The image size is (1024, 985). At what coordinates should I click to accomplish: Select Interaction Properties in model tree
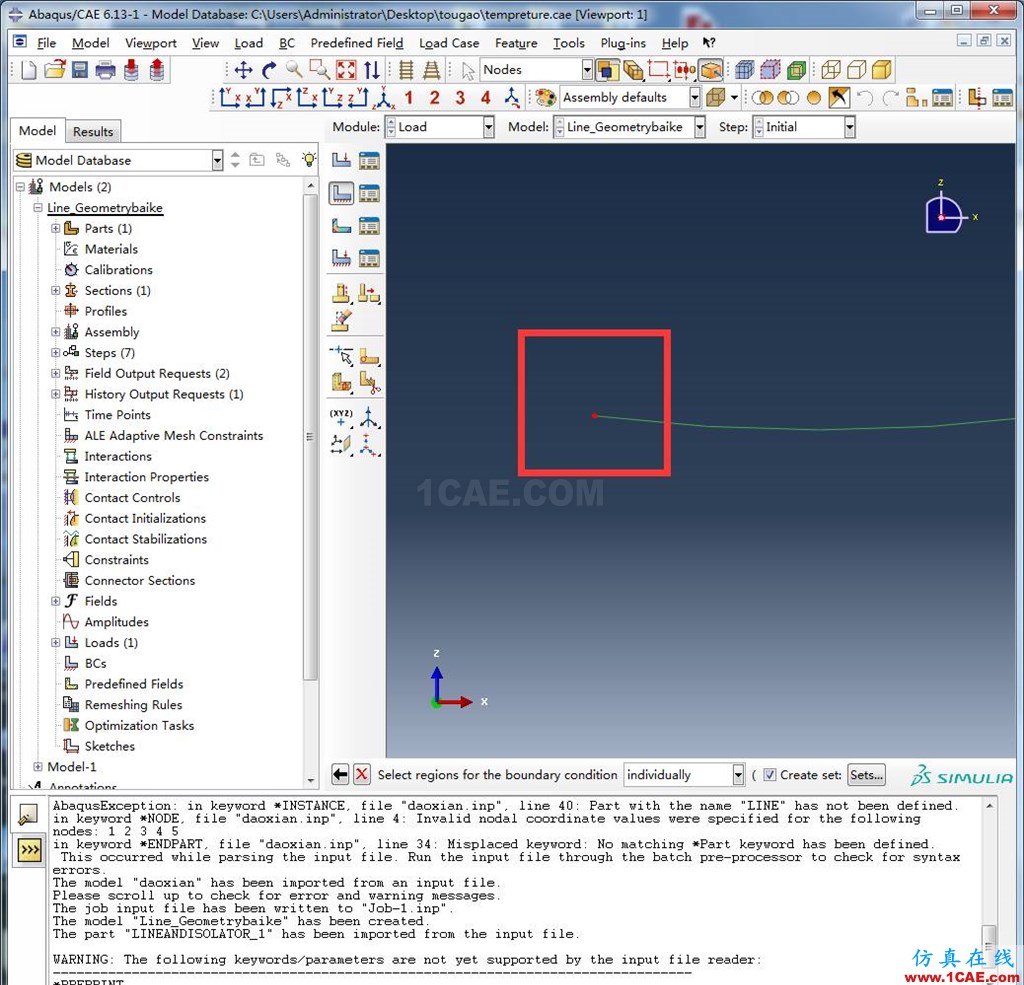(x=146, y=477)
